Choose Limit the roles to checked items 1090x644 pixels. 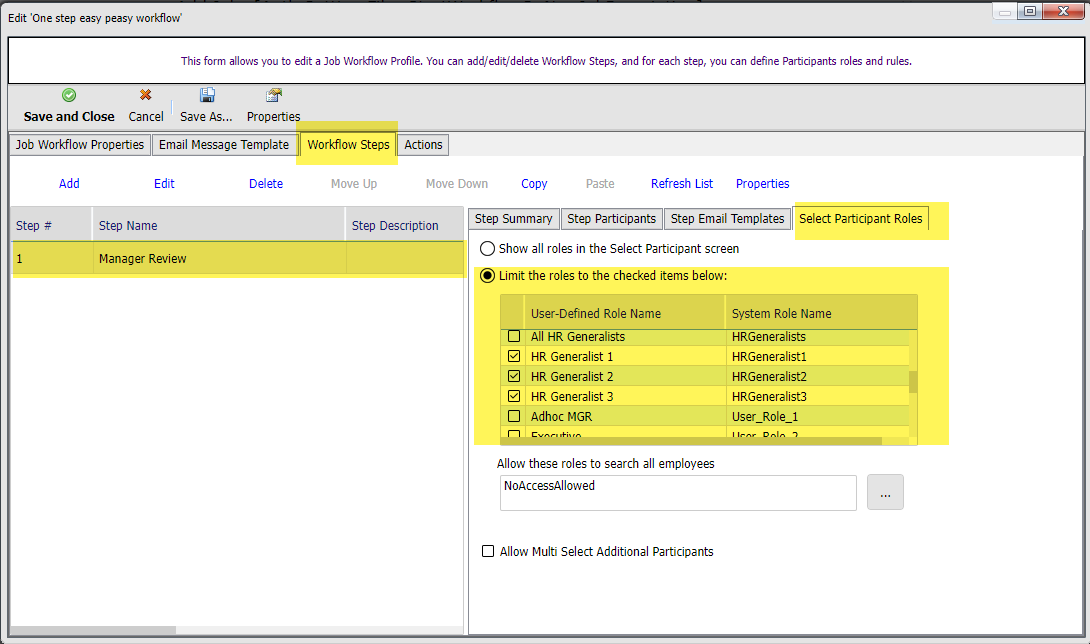[488, 275]
